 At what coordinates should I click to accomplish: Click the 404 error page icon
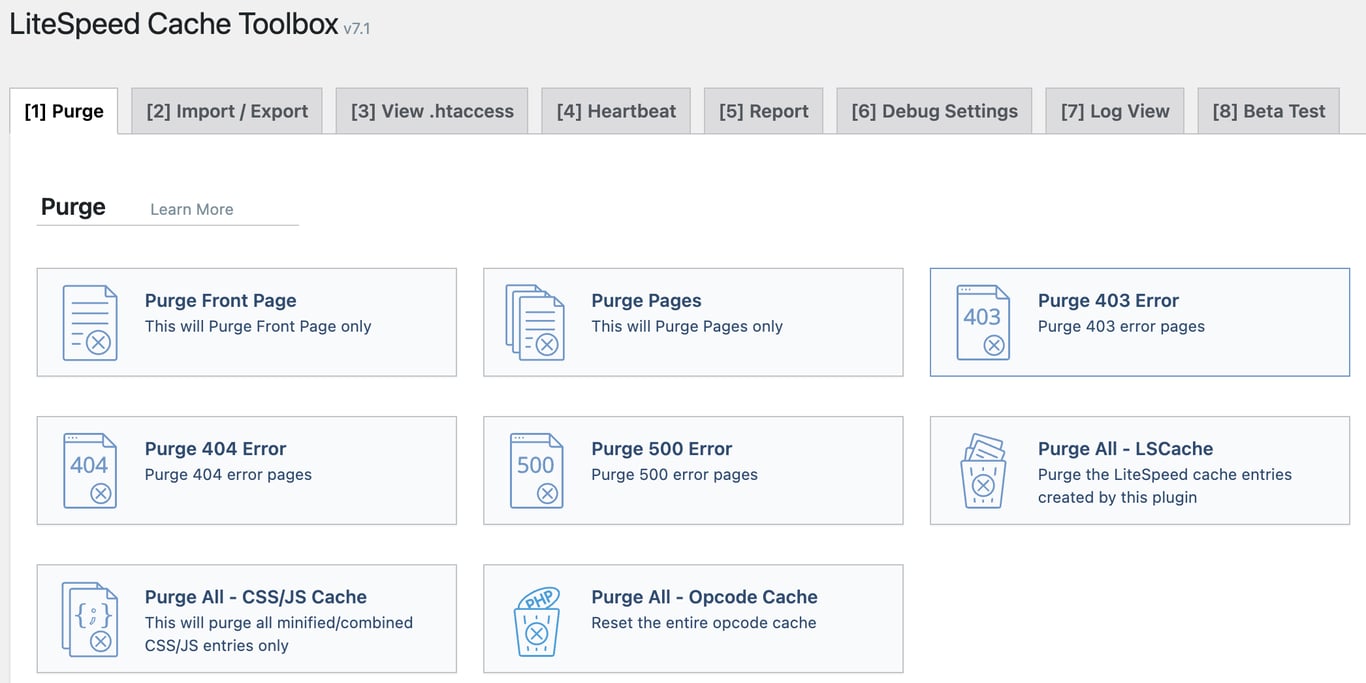pos(89,469)
